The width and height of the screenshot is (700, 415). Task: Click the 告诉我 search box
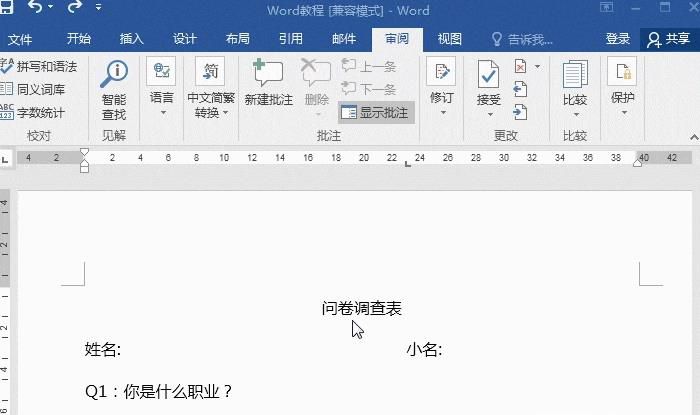[x=522, y=40]
